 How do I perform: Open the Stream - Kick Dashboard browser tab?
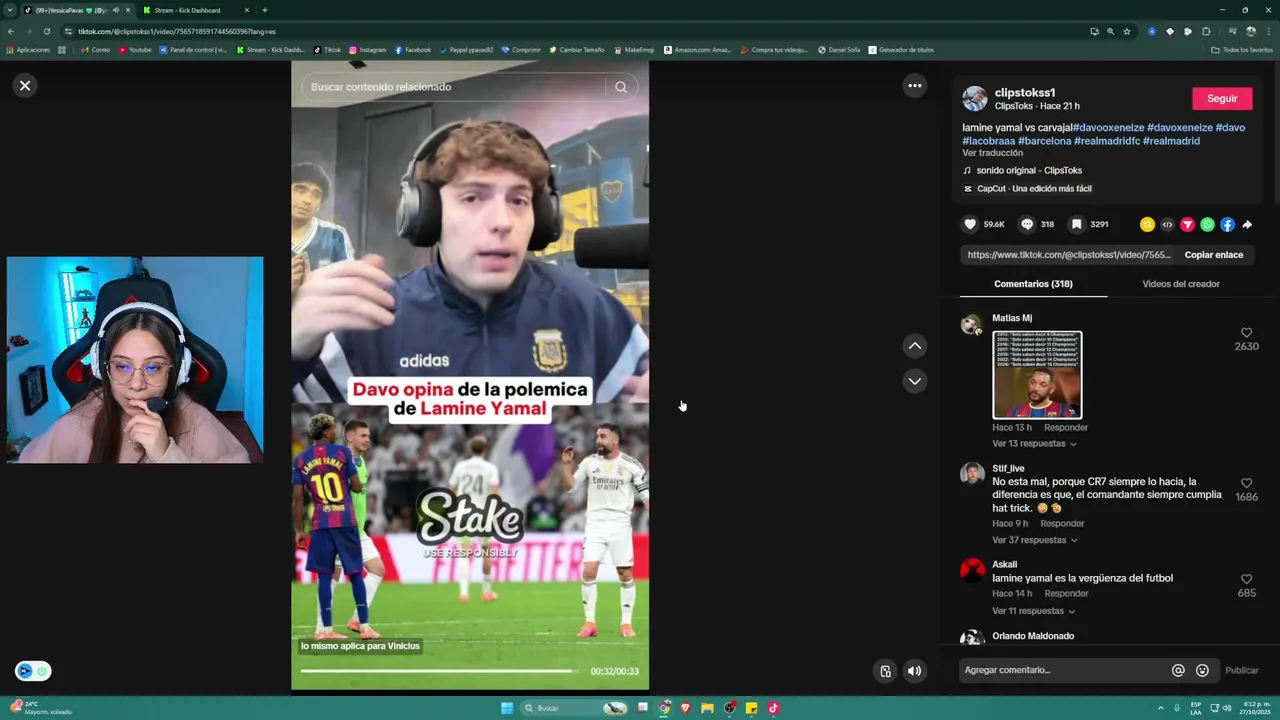(x=193, y=10)
